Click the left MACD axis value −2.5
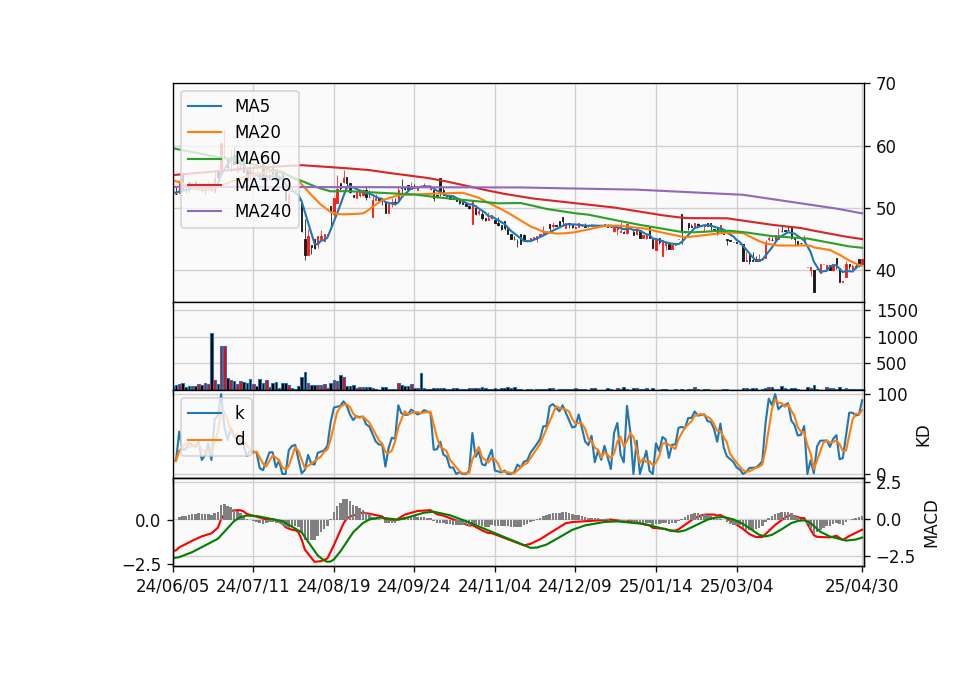The width and height of the screenshot is (960, 690). [141, 564]
